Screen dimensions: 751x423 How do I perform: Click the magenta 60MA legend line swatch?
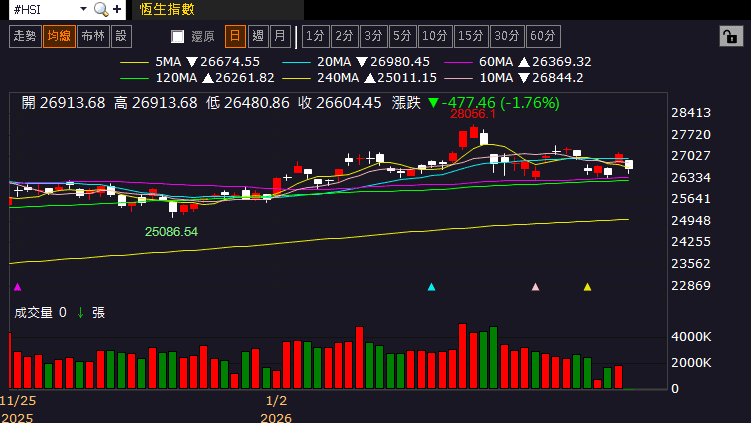click(x=458, y=62)
